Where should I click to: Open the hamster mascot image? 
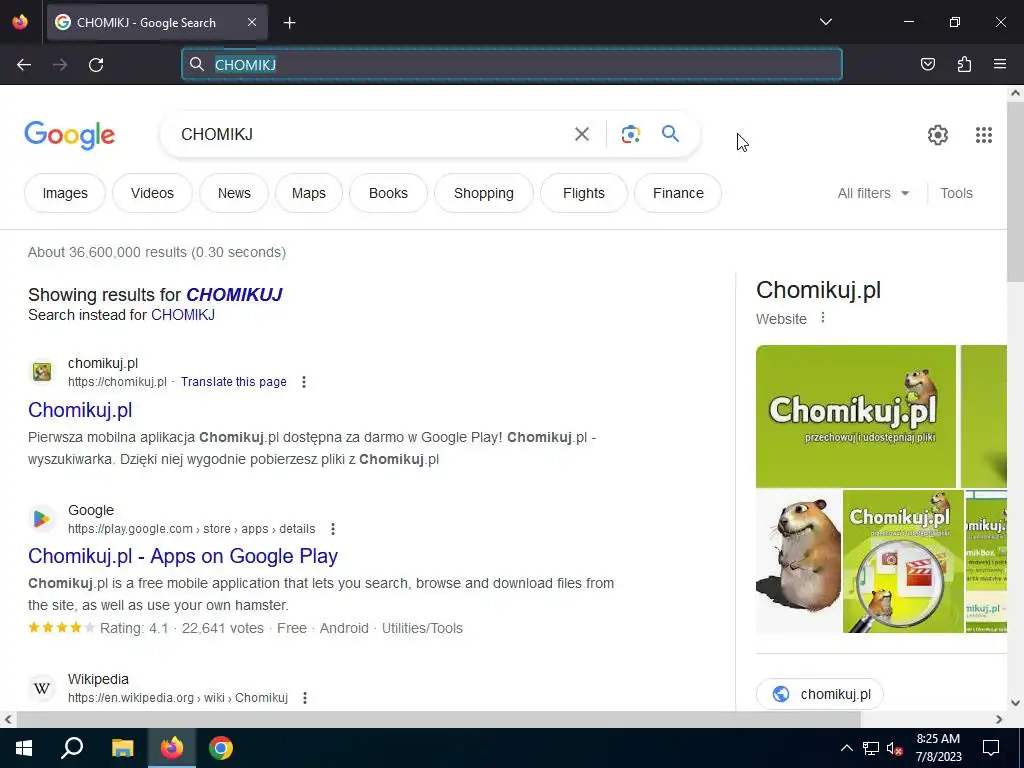[x=799, y=562]
